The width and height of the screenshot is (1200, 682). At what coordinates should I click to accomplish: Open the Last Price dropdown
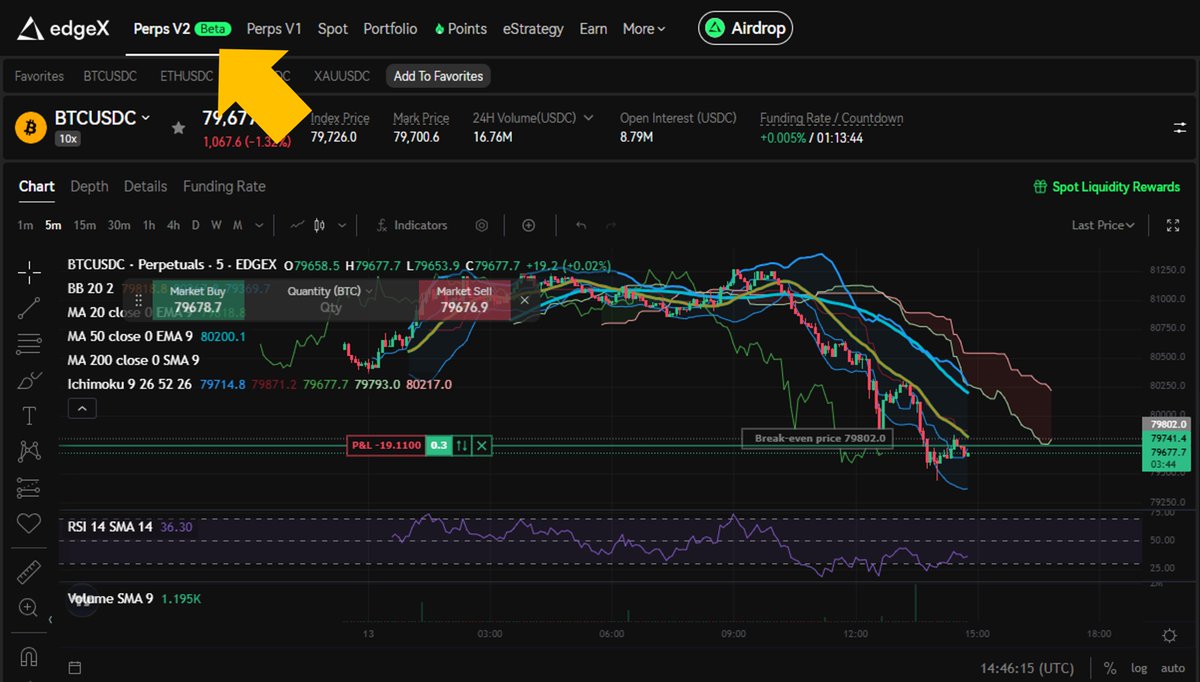click(x=1103, y=225)
